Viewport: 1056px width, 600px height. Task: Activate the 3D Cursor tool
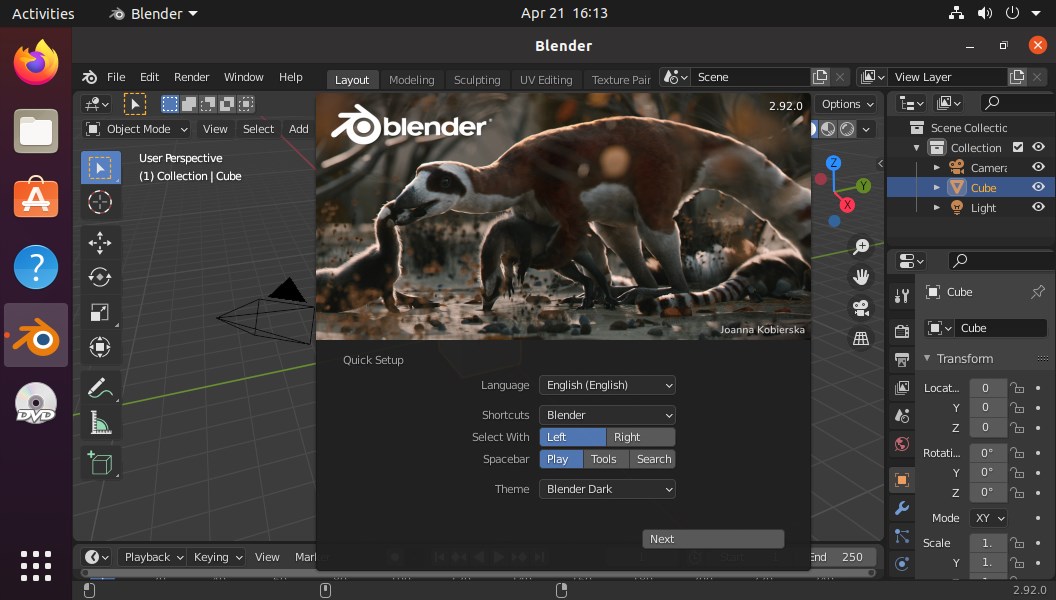[x=100, y=202]
